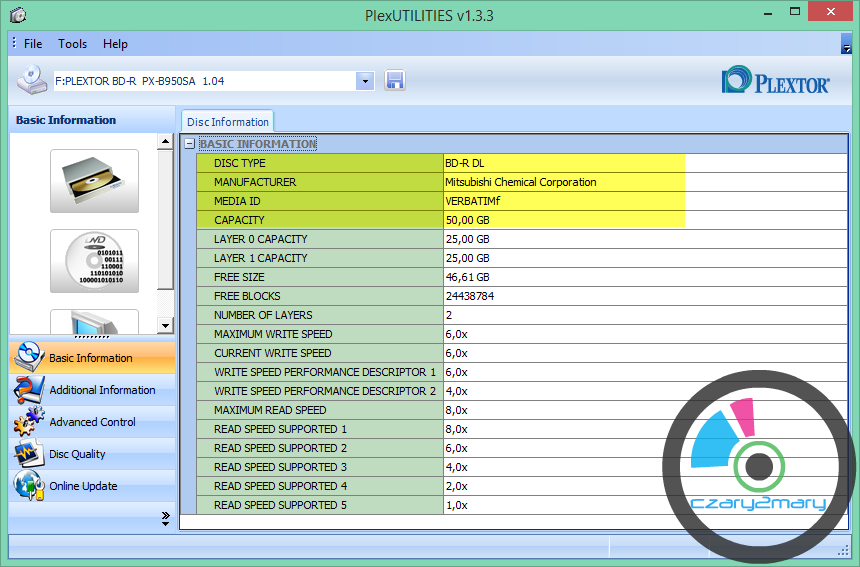860x567 pixels.
Task: Open Online Update section
Action: click(83, 486)
